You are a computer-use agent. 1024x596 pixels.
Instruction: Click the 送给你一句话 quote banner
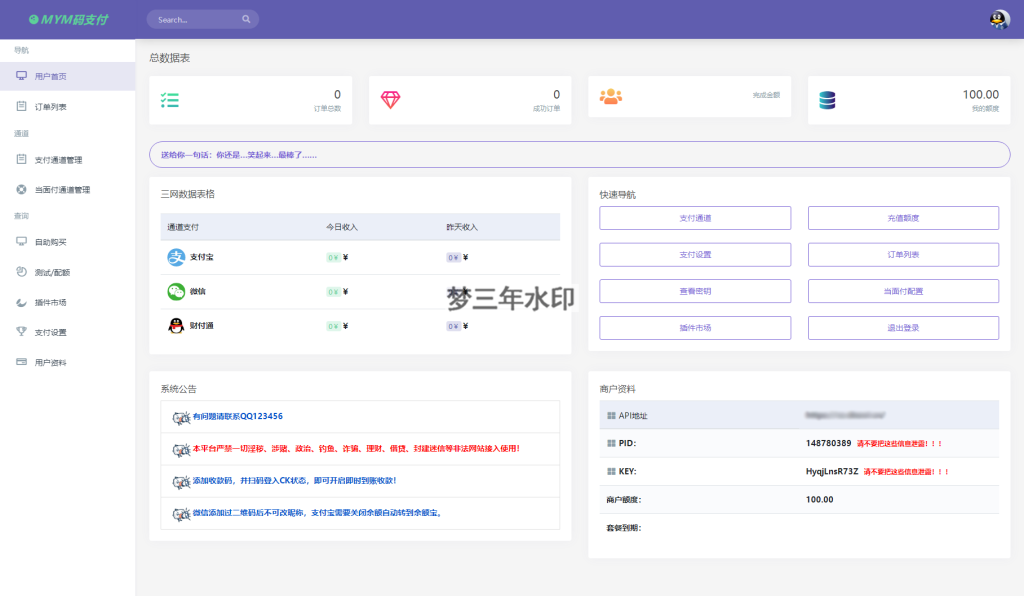[x=579, y=155]
